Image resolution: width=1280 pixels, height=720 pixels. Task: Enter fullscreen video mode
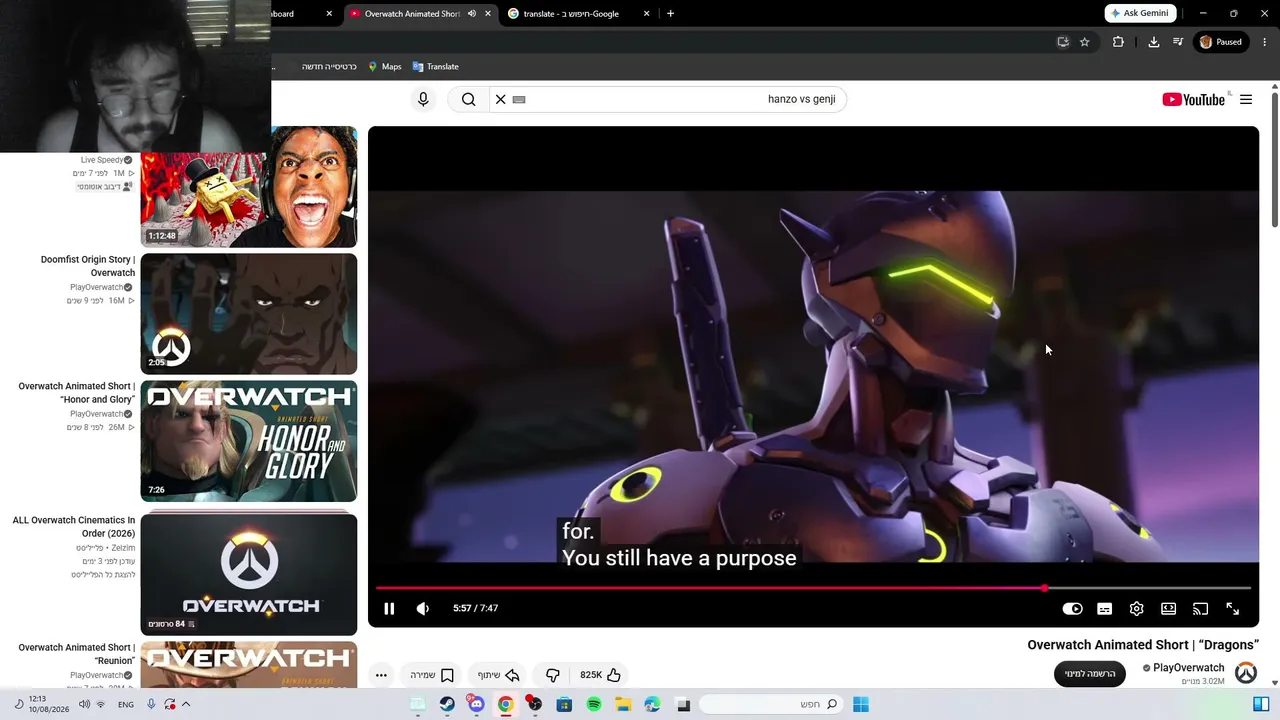[x=1232, y=608]
